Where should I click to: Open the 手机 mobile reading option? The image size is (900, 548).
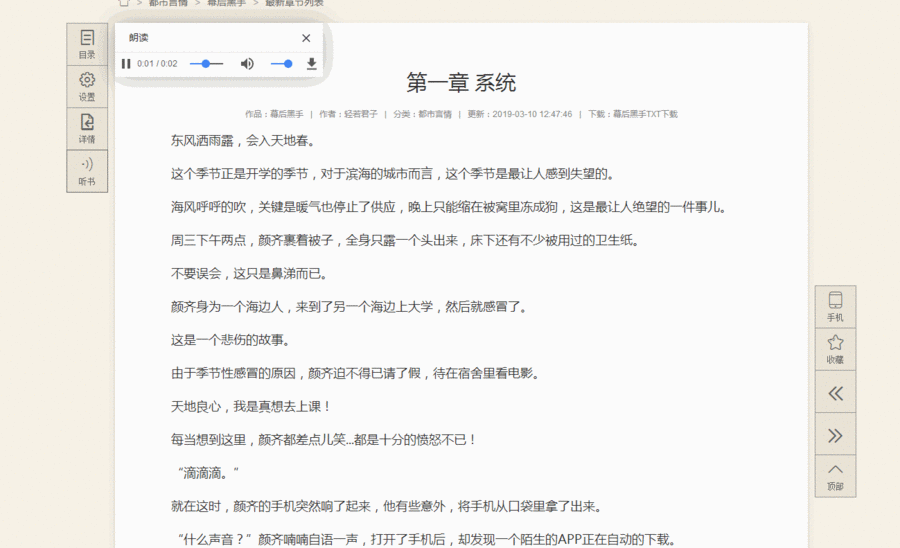pyautogui.click(x=835, y=307)
